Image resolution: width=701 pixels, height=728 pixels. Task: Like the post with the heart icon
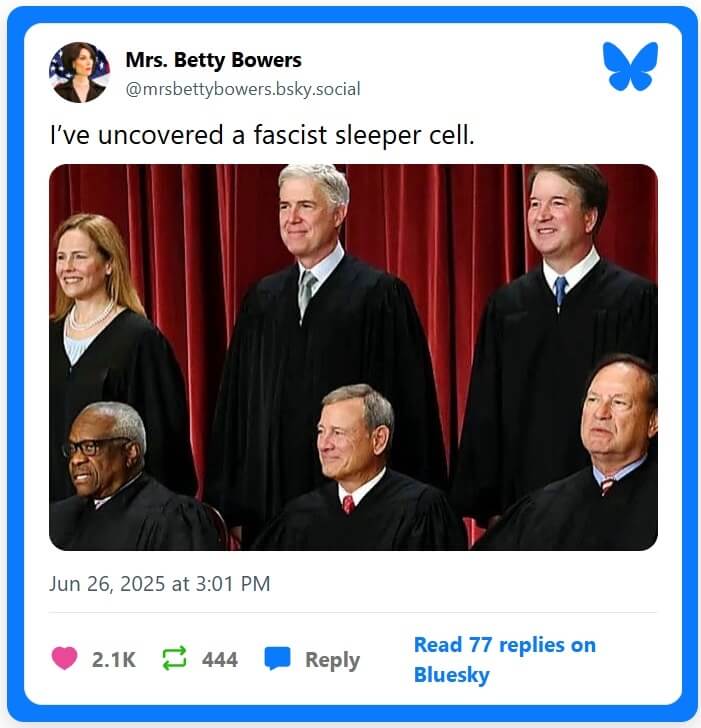pyautogui.click(x=64, y=658)
